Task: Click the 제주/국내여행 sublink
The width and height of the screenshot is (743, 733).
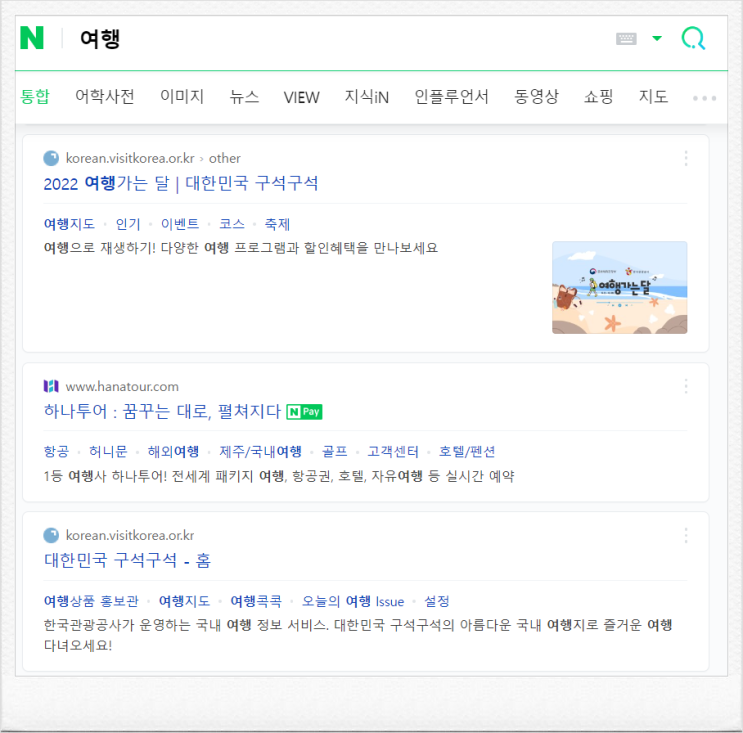Action: [x=260, y=451]
